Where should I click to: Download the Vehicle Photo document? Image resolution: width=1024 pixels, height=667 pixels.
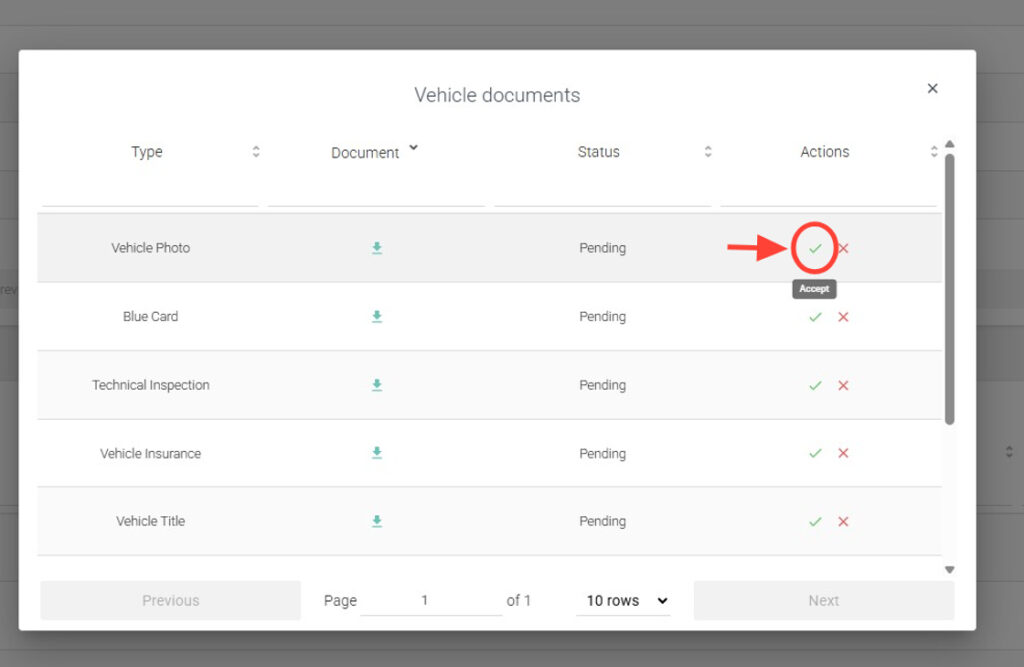pos(377,248)
